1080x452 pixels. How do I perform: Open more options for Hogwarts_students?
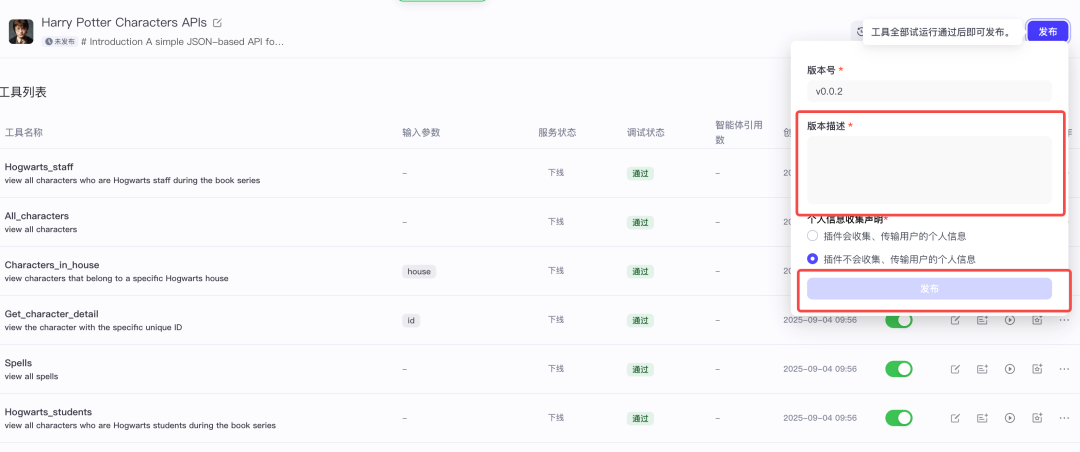point(1064,418)
